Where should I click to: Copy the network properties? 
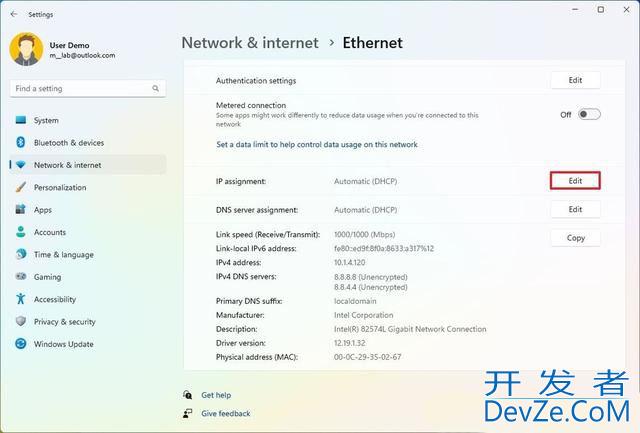click(575, 238)
